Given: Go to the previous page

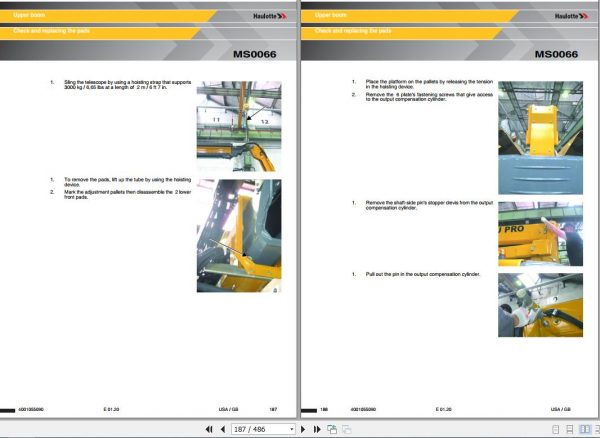Looking at the screenshot, I should click(x=223, y=429).
